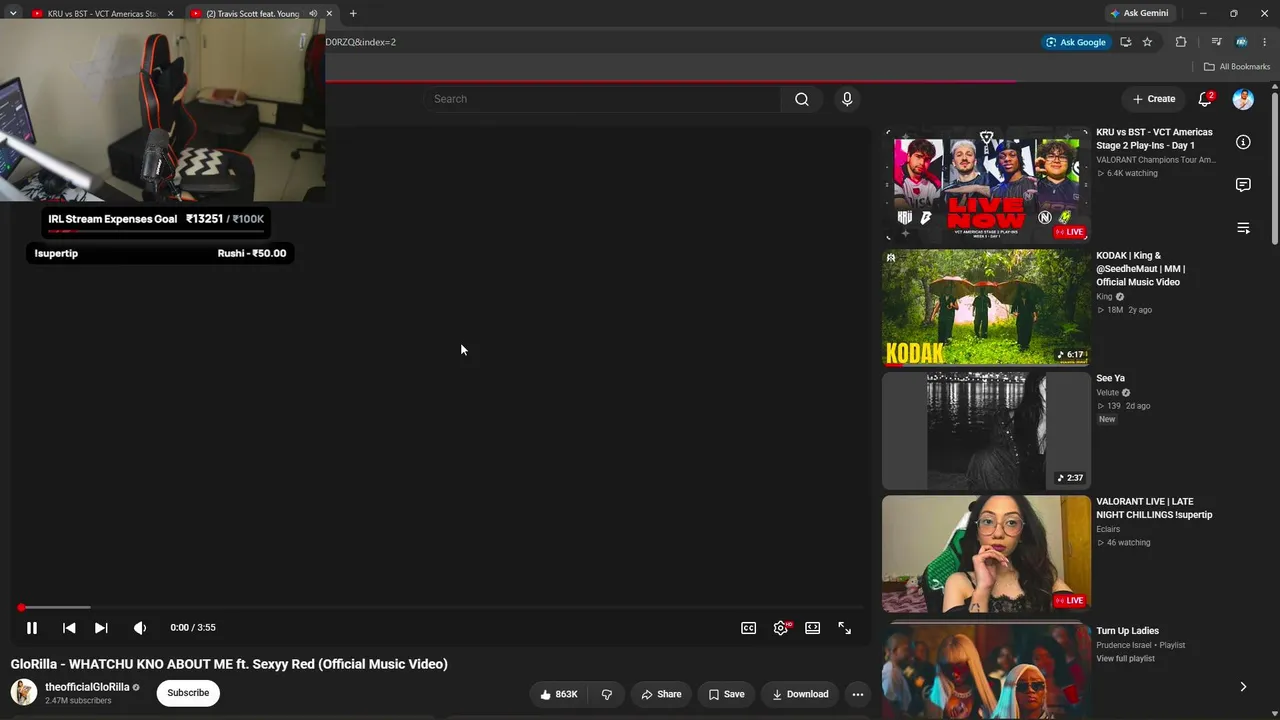
Task: Select the GloRilla video title text
Action: [229, 664]
